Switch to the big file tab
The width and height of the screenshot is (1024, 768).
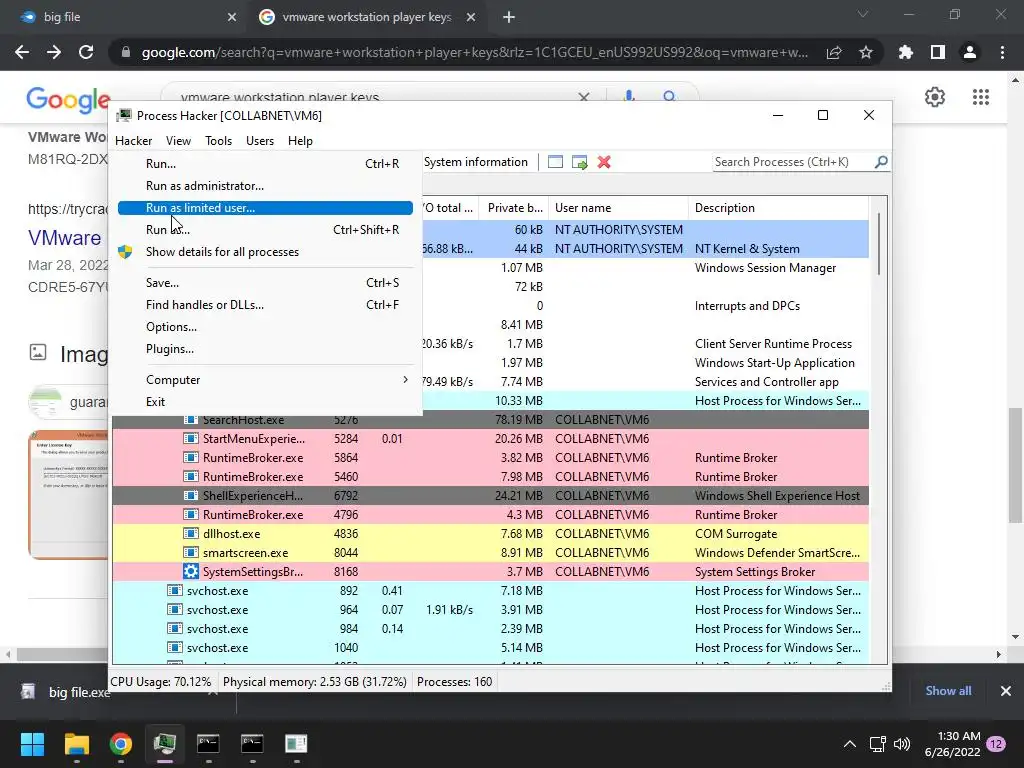coord(124,17)
